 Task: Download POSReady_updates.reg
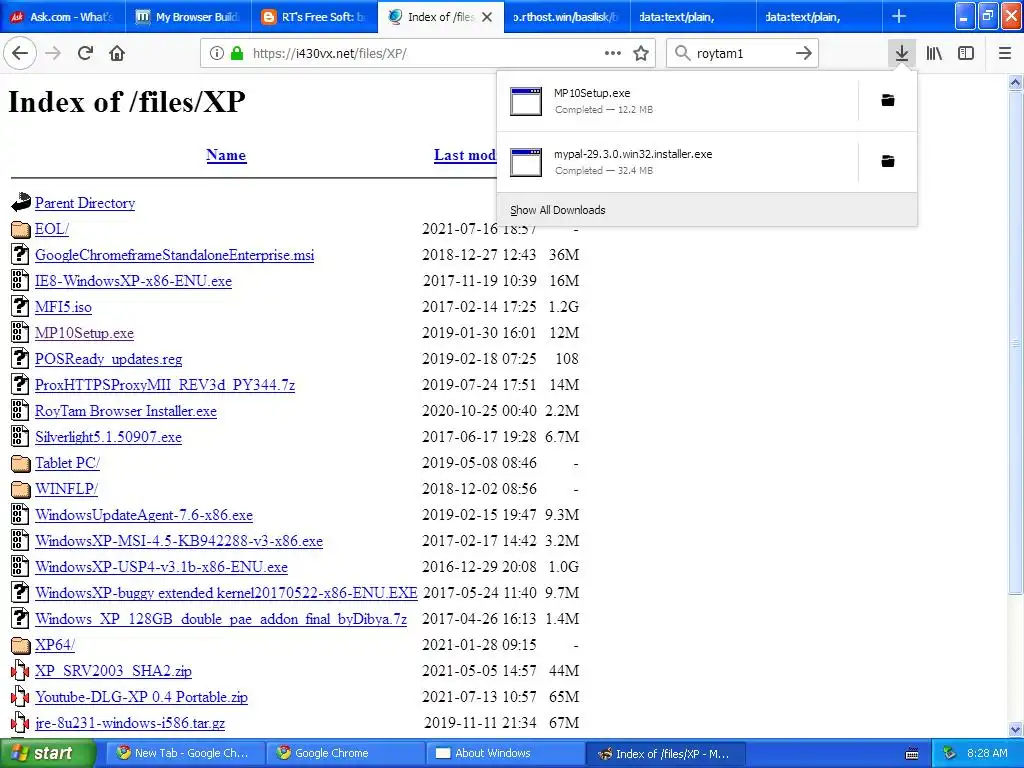click(x=108, y=359)
